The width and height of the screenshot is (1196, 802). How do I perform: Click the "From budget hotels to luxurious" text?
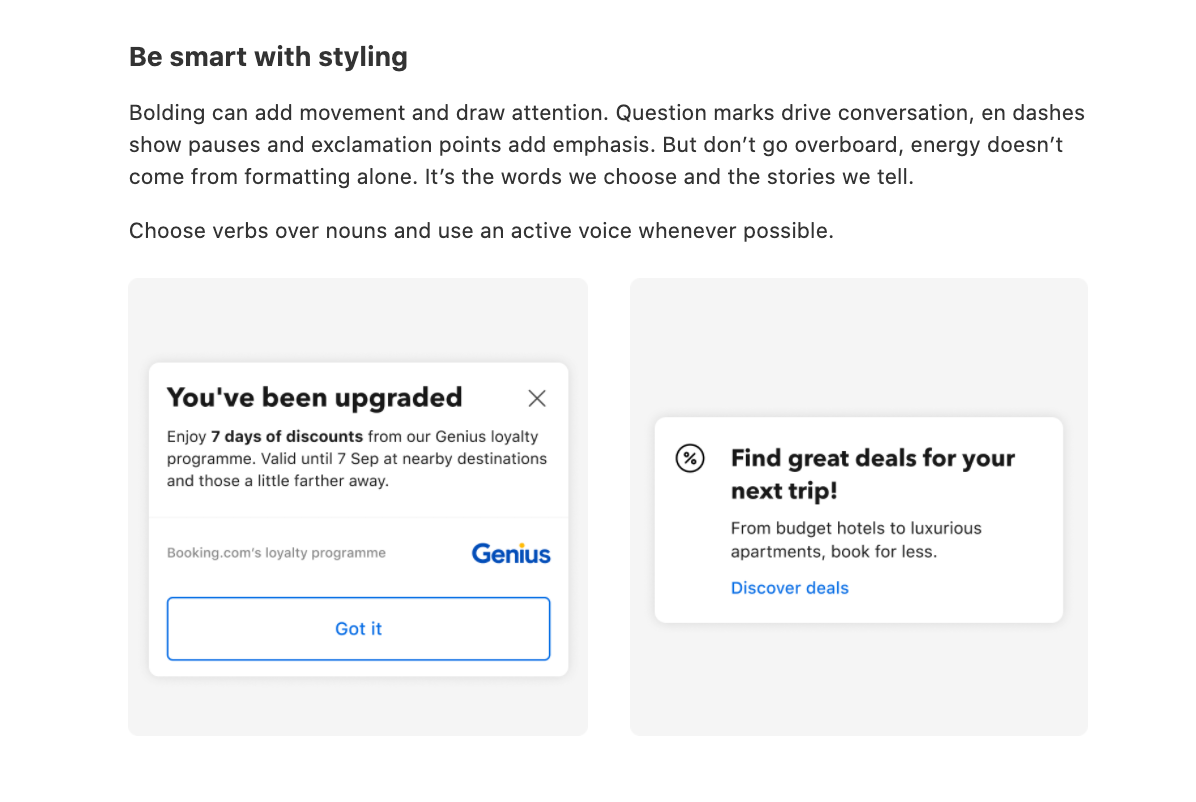pyautogui.click(x=856, y=528)
